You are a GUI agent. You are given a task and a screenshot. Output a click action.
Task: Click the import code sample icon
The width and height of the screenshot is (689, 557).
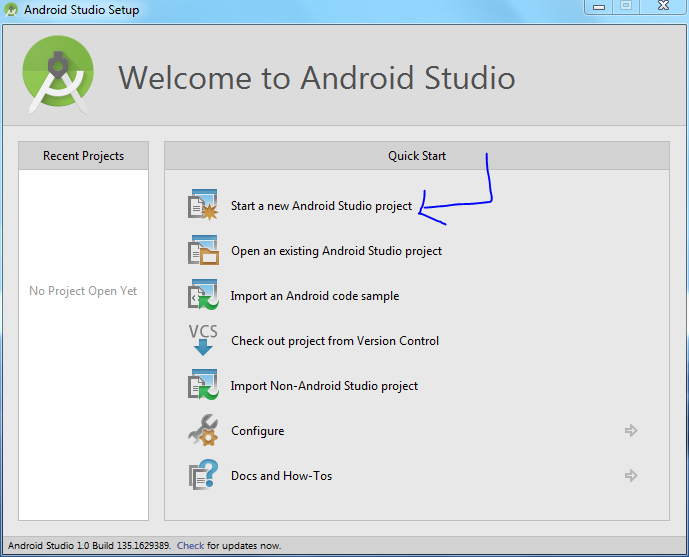click(203, 295)
